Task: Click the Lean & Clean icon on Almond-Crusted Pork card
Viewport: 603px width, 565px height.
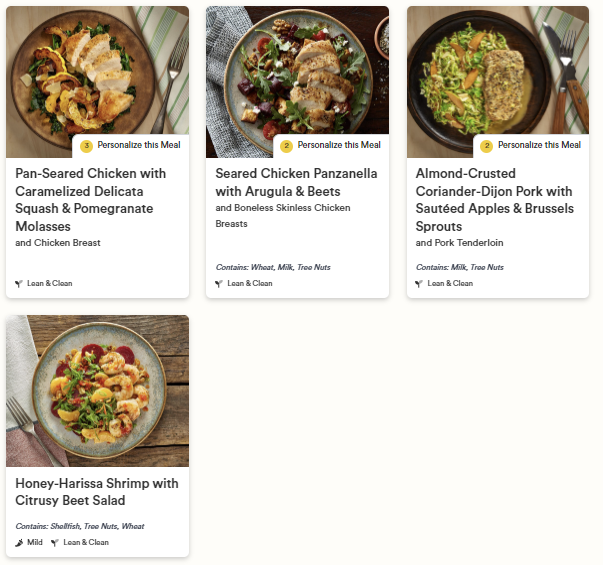Action: pyautogui.click(x=420, y=284)
